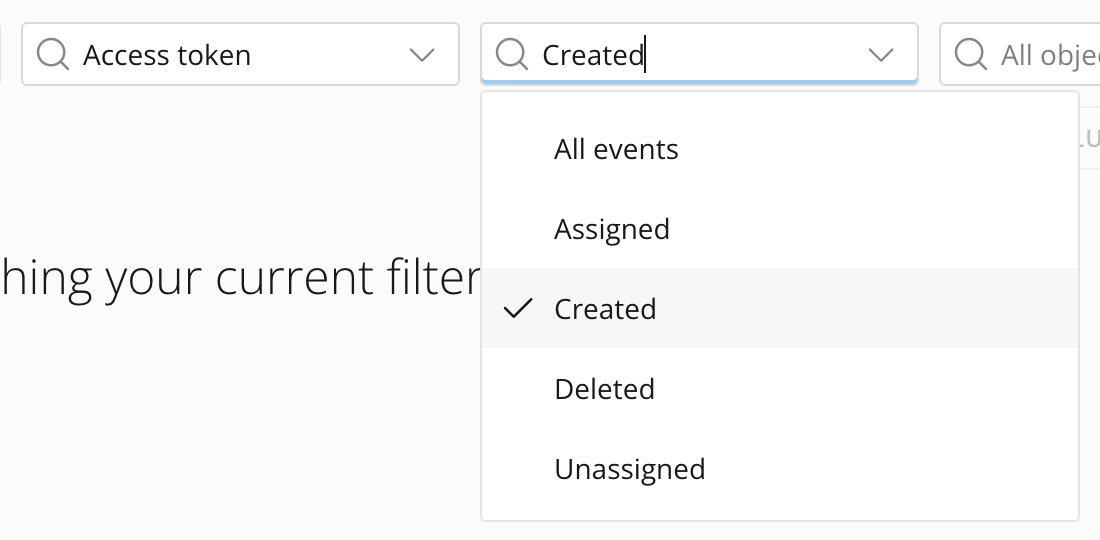Select the Assigned option
The width and height of the screenshot is (1100, 540).
click(x=779, y=229)
